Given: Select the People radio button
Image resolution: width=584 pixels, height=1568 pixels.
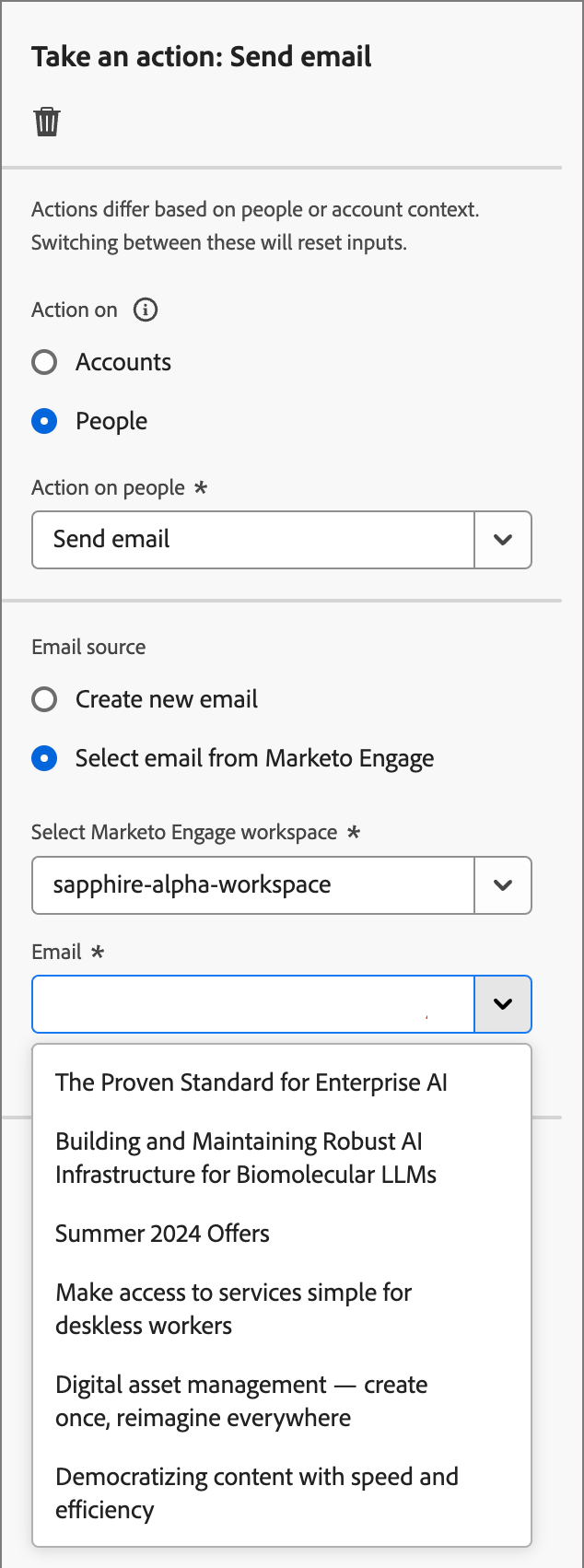Looking at the screenshot, I should pos(43,421).
